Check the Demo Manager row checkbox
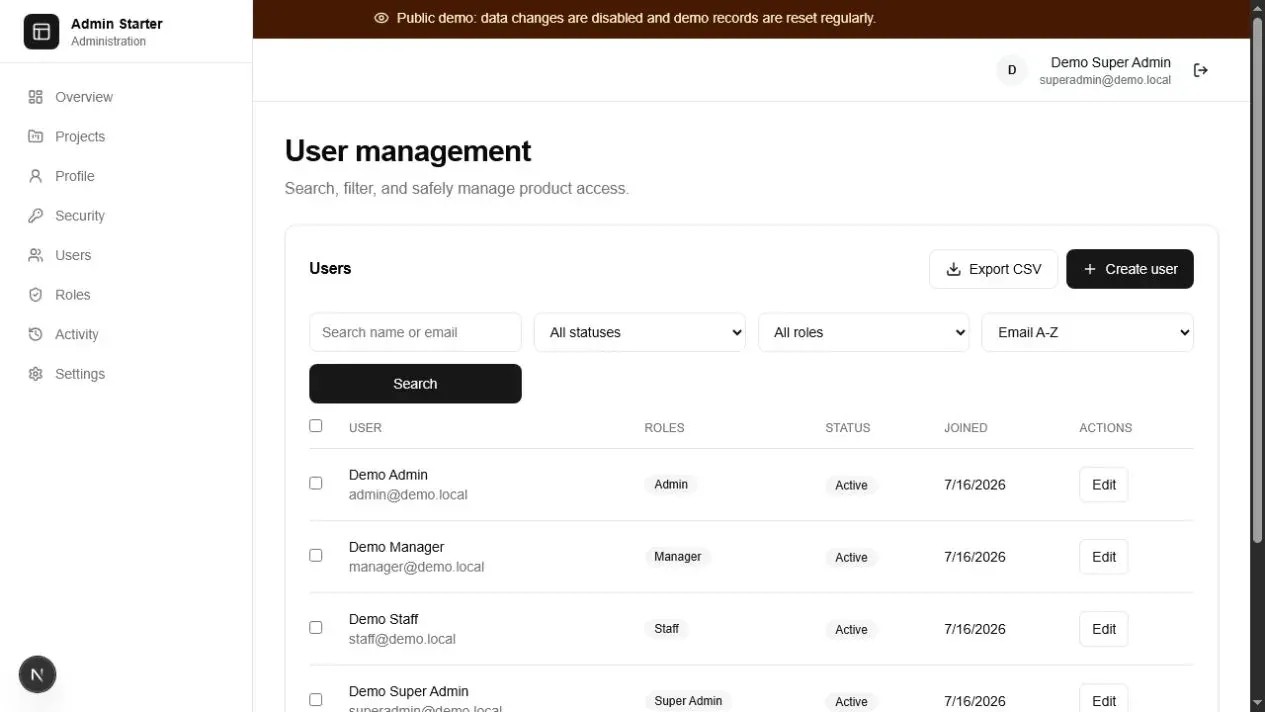The width and height of the screenshot is (1265, 712). [316, 555]
